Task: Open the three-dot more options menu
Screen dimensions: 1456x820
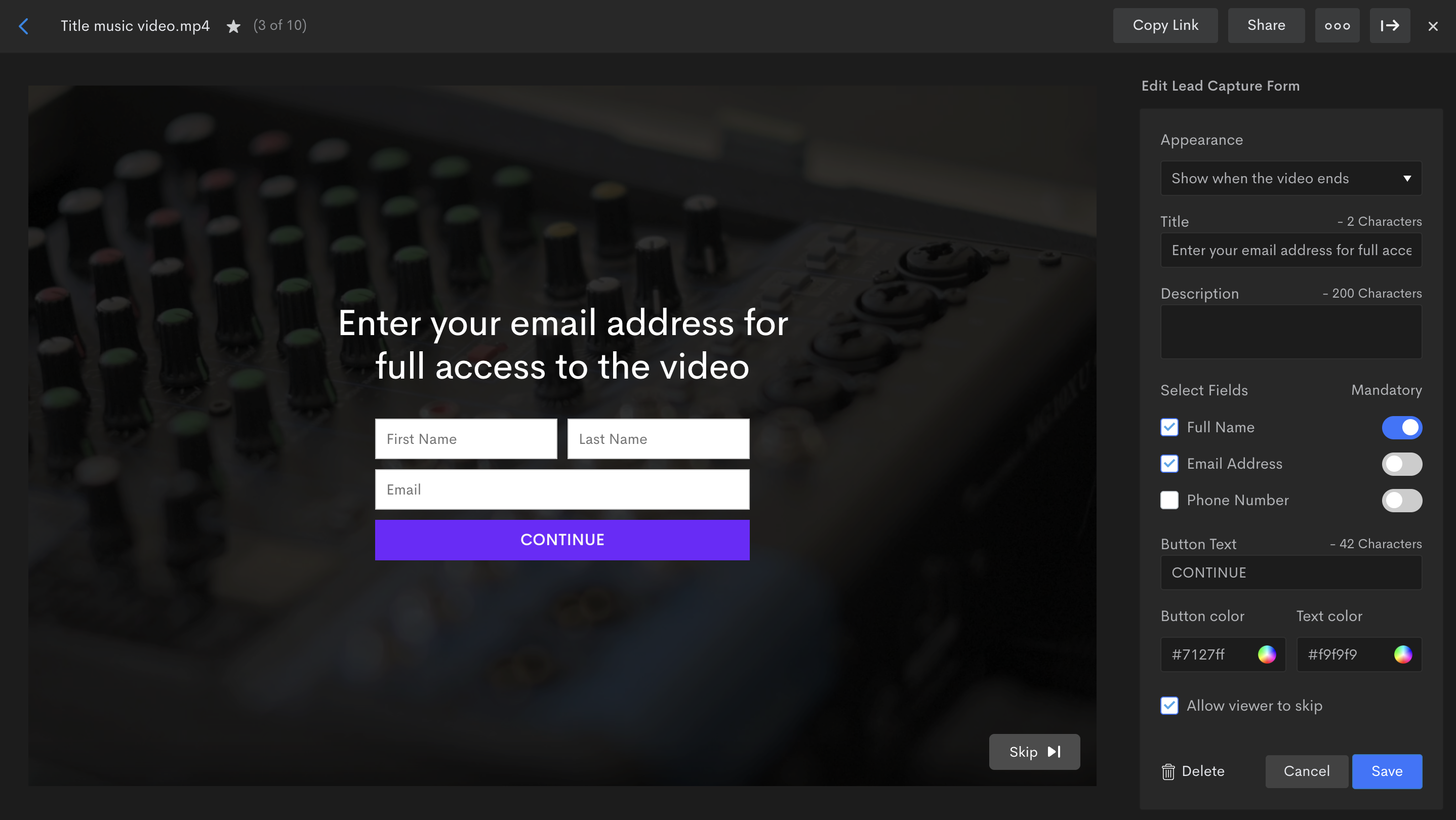Action: (1337, 25)
